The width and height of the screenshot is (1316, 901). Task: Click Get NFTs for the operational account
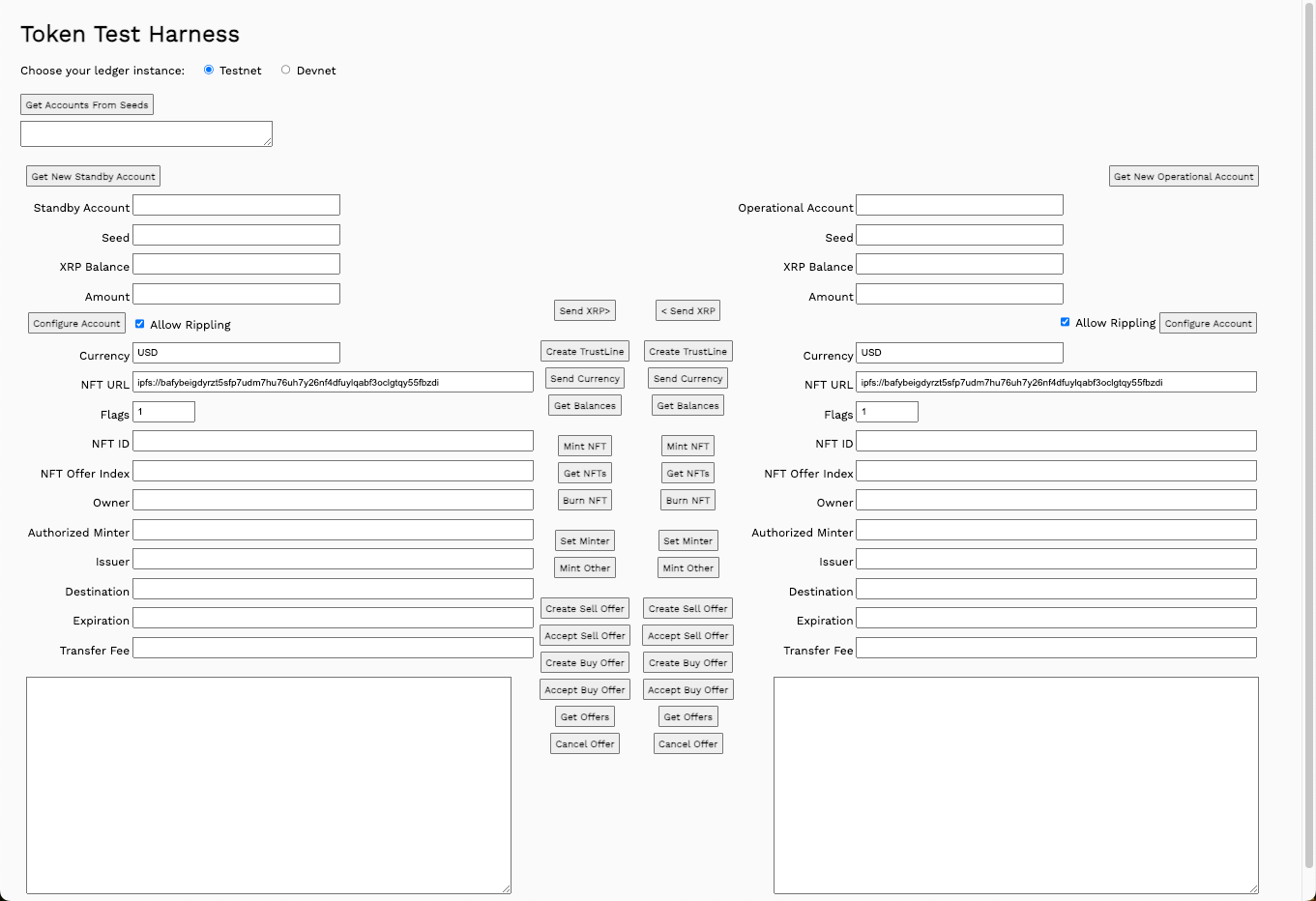[687, 473]
